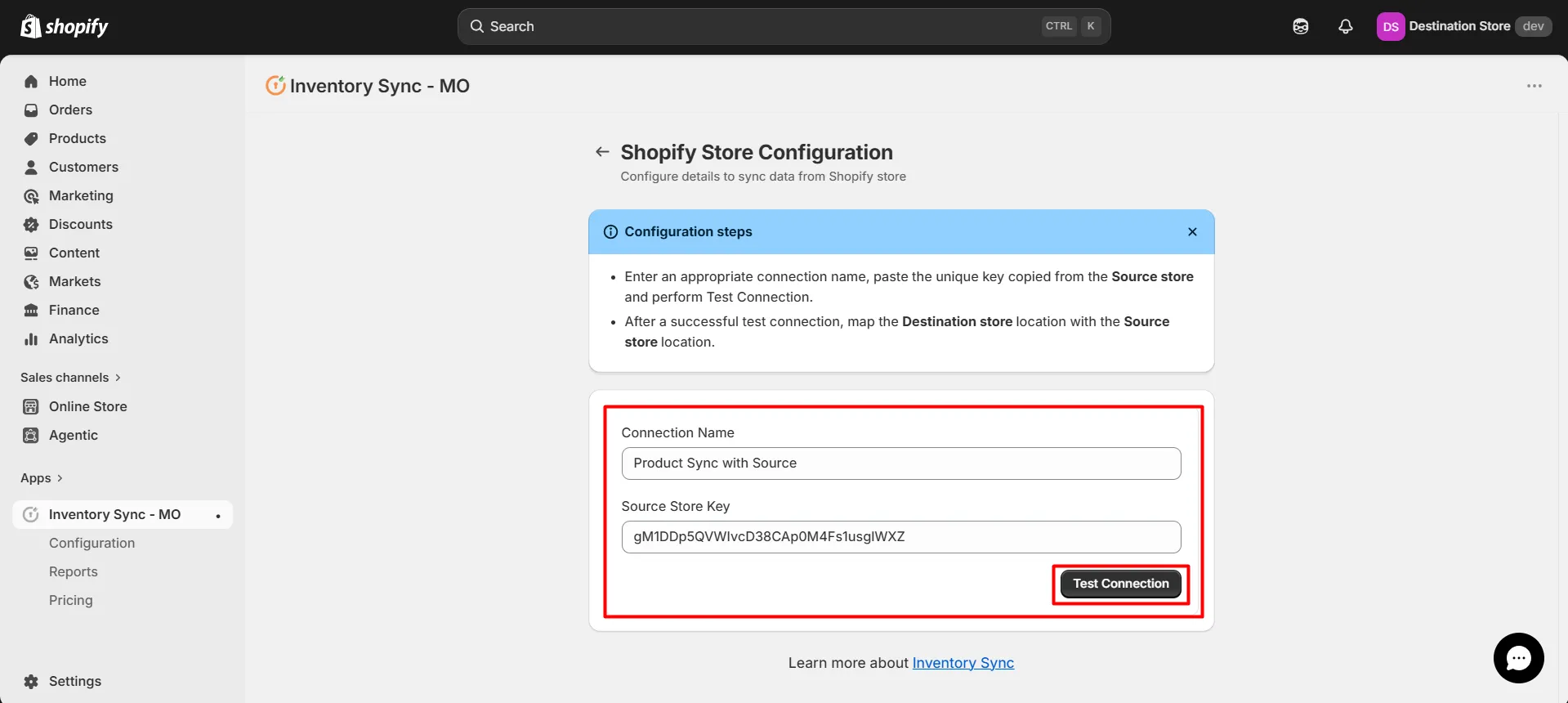Click the dev badge next to store name
Screen dimensions: 1568x703
tap(1533, 26)
